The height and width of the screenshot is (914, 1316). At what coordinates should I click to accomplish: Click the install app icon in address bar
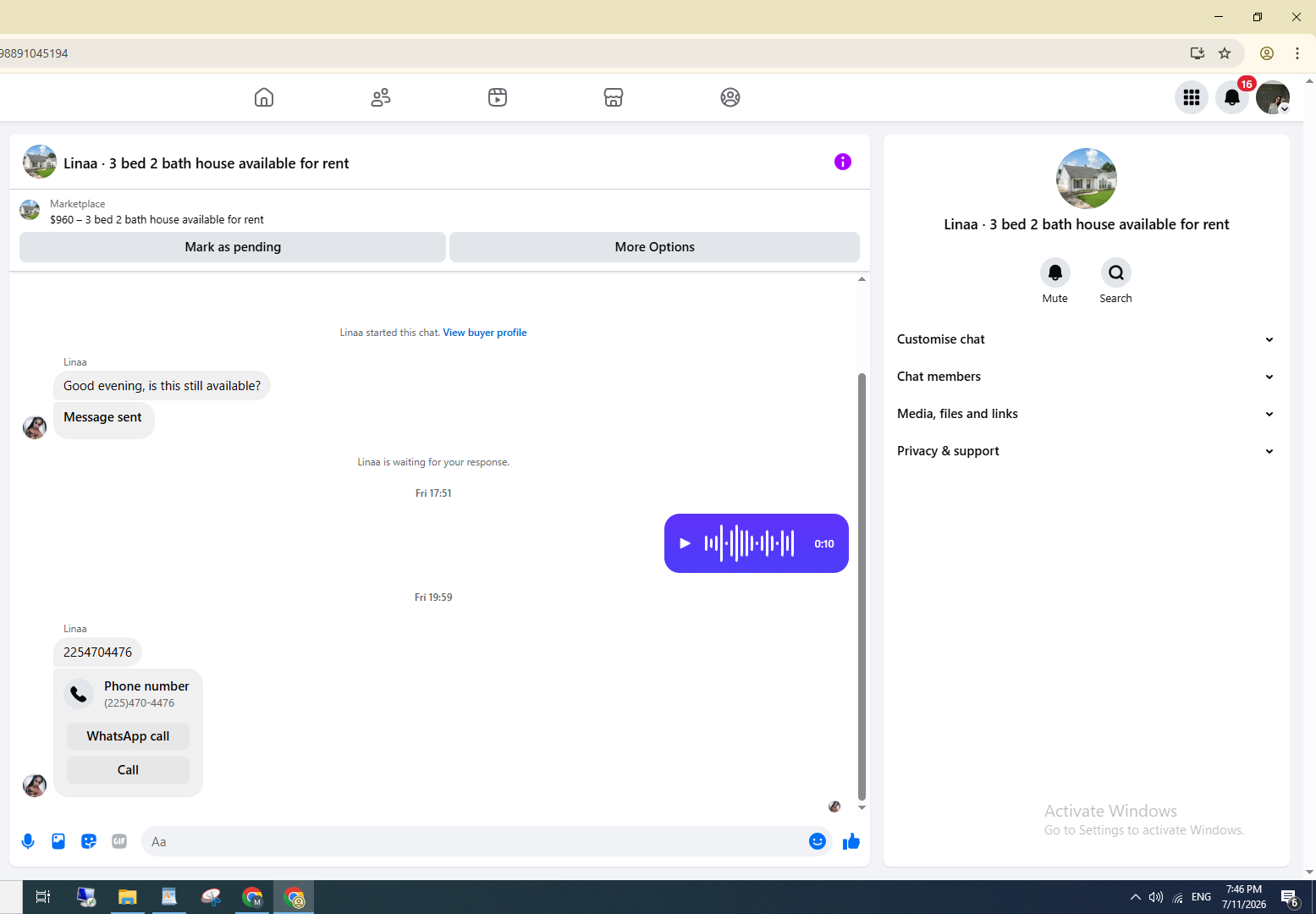tap(1198, 53)
